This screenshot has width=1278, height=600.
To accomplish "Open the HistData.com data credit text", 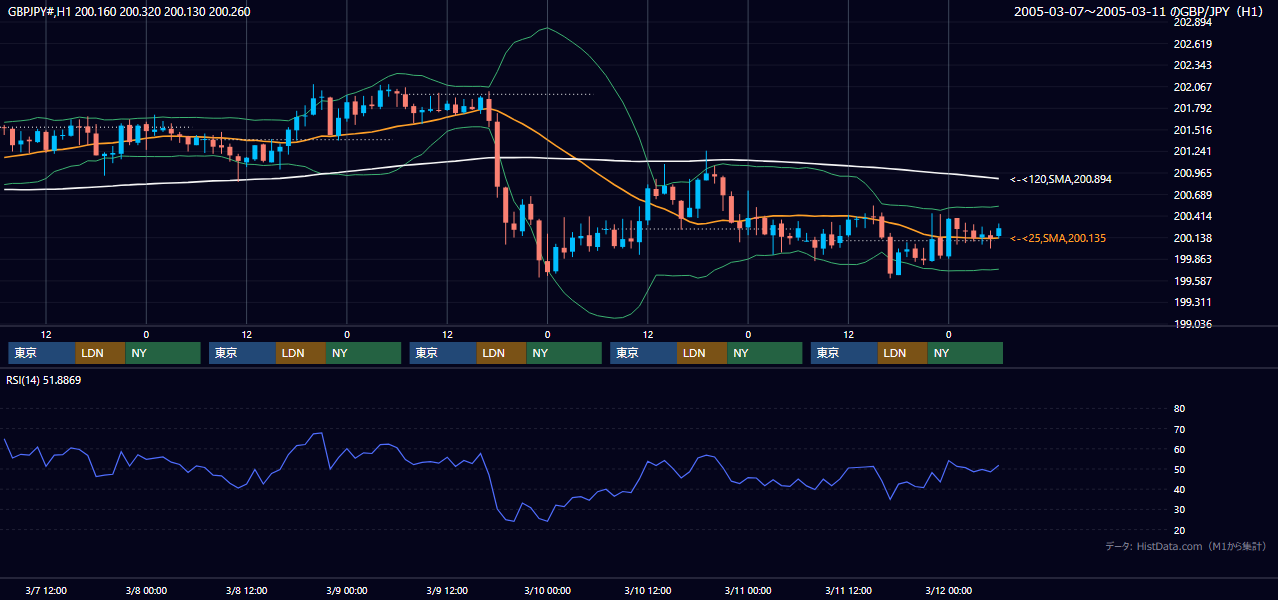I will [x=1185, y=546].
